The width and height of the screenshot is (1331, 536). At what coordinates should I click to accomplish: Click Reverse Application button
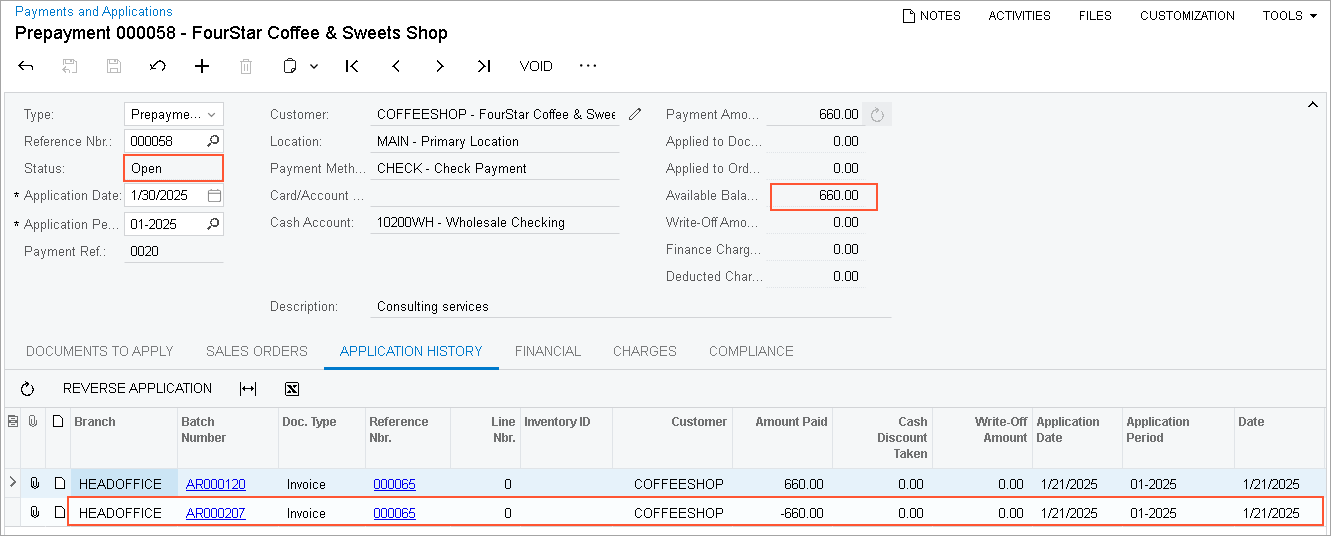point(137,389)
